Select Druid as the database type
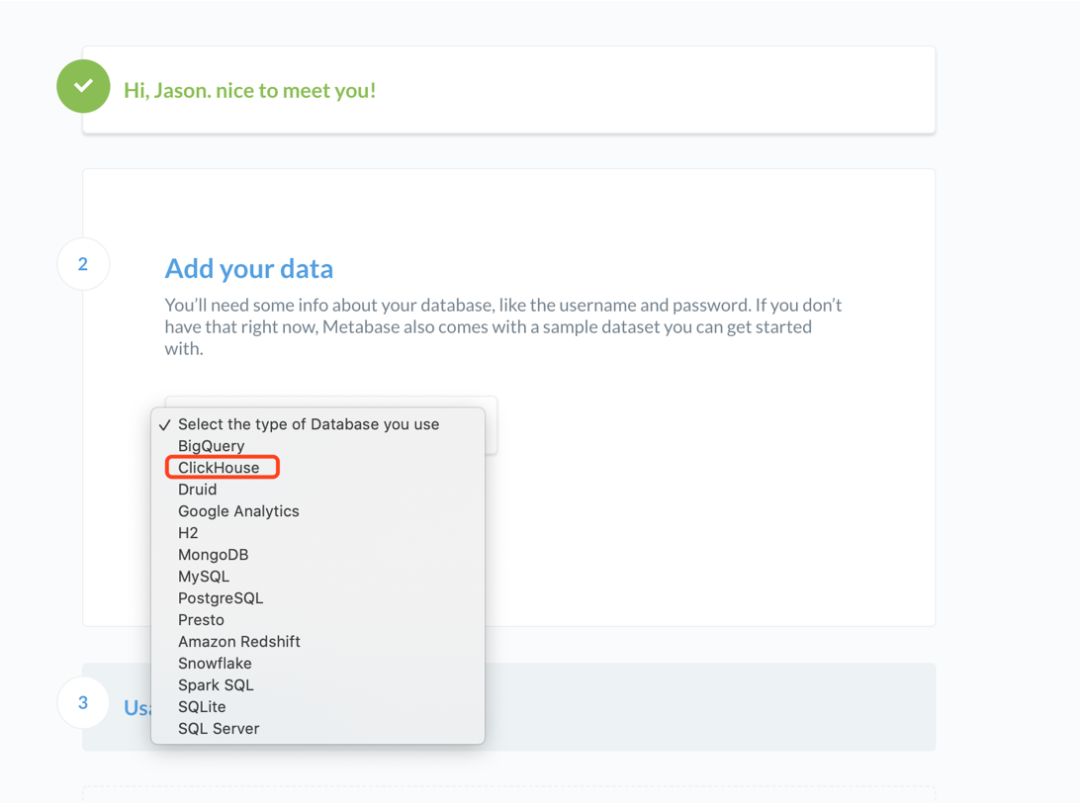The width and height of the screenshot is (1080, 811). click(197, 490)
